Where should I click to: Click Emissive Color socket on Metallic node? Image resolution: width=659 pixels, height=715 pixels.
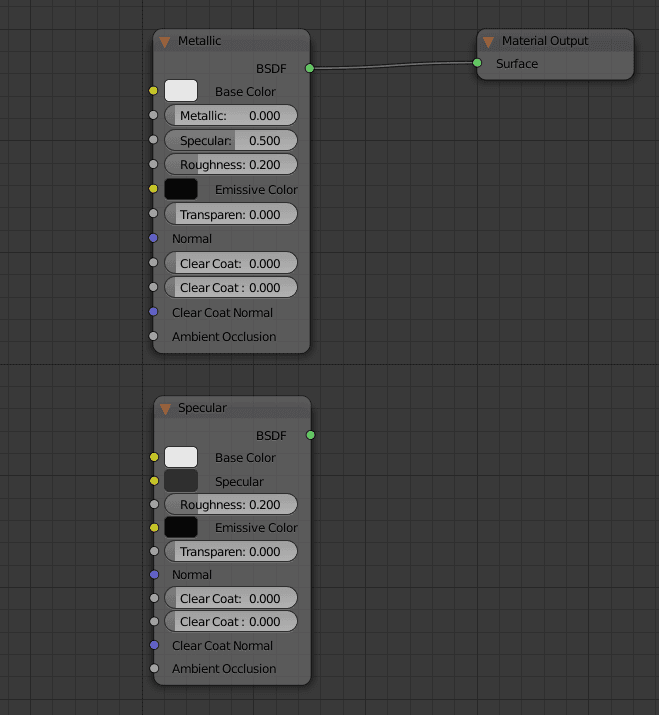coord(153,189)
